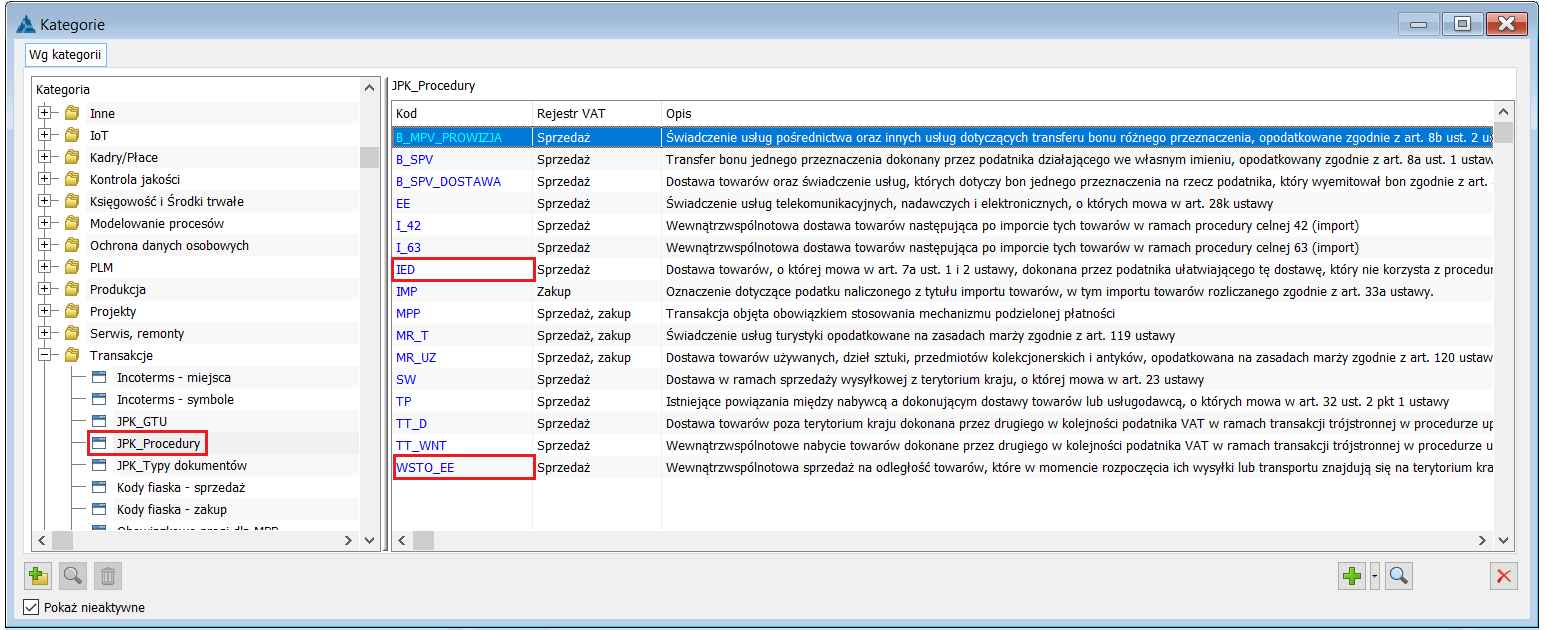Select the SW code cell
The width and height of the screenshot is (1546, 630).
[462, 378]
